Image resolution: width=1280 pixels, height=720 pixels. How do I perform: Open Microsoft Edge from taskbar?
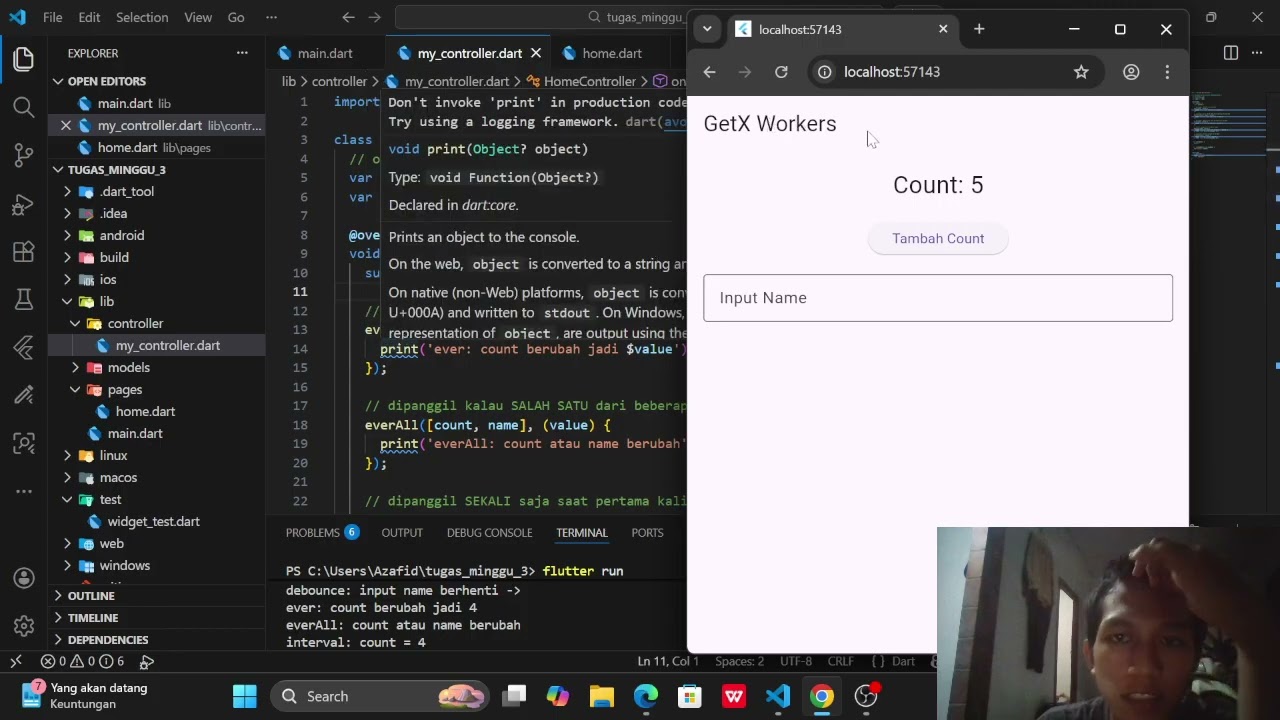point(646,696)
